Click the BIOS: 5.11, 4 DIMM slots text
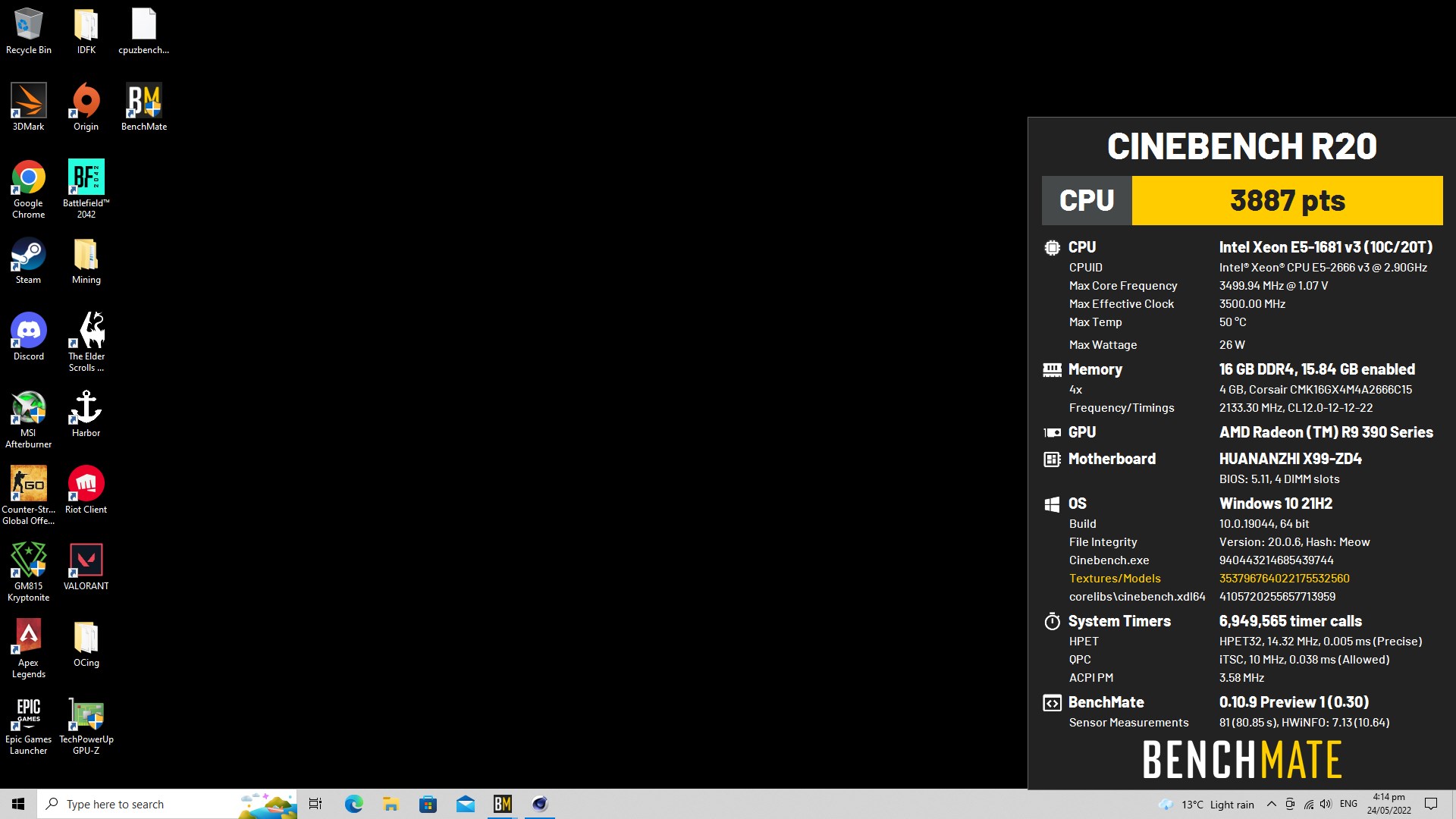1456x819 pixels. pos(1279,479)
